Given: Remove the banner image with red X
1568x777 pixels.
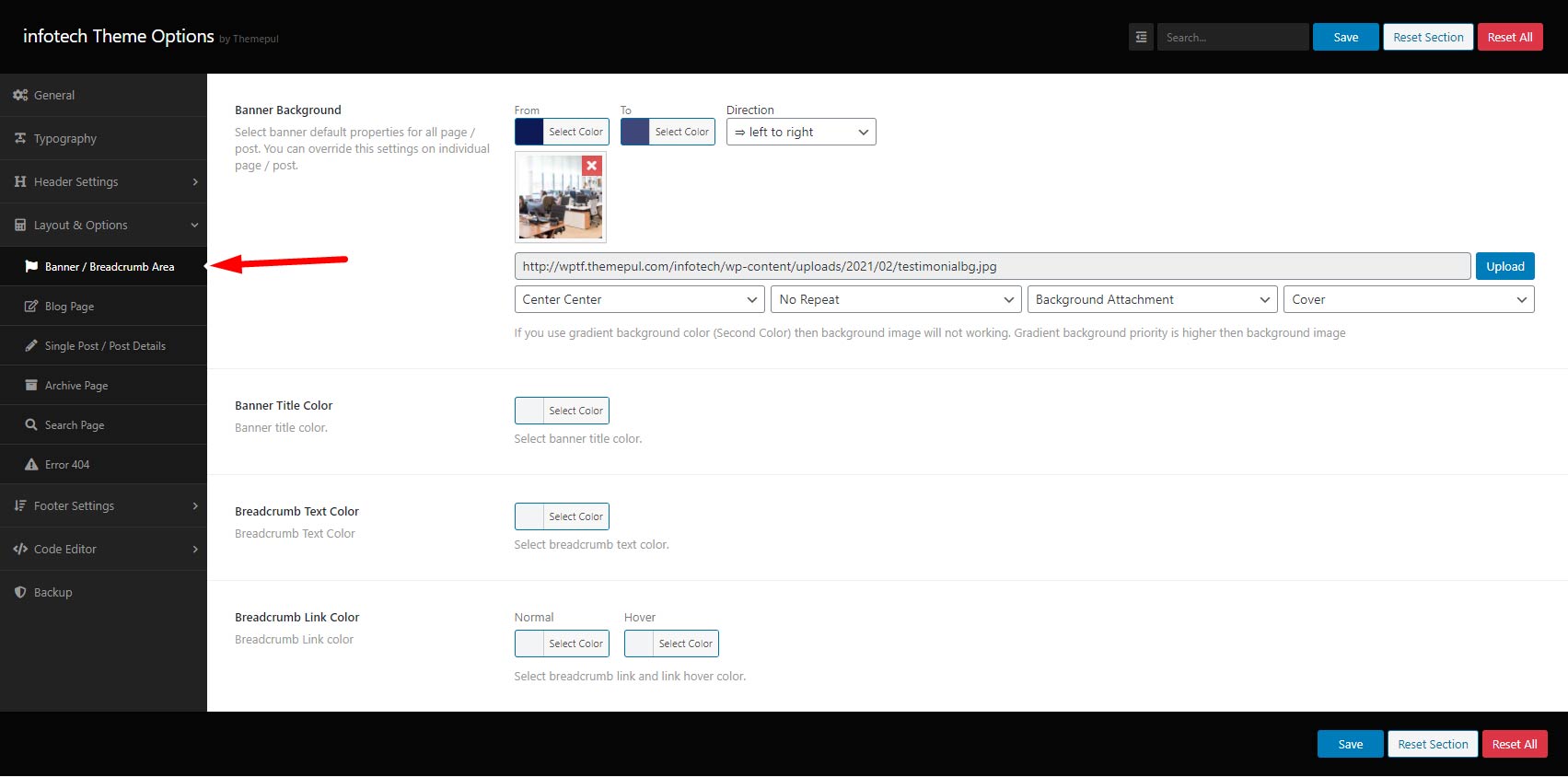Looking at the screenshot, I should (x=592, y=166).
